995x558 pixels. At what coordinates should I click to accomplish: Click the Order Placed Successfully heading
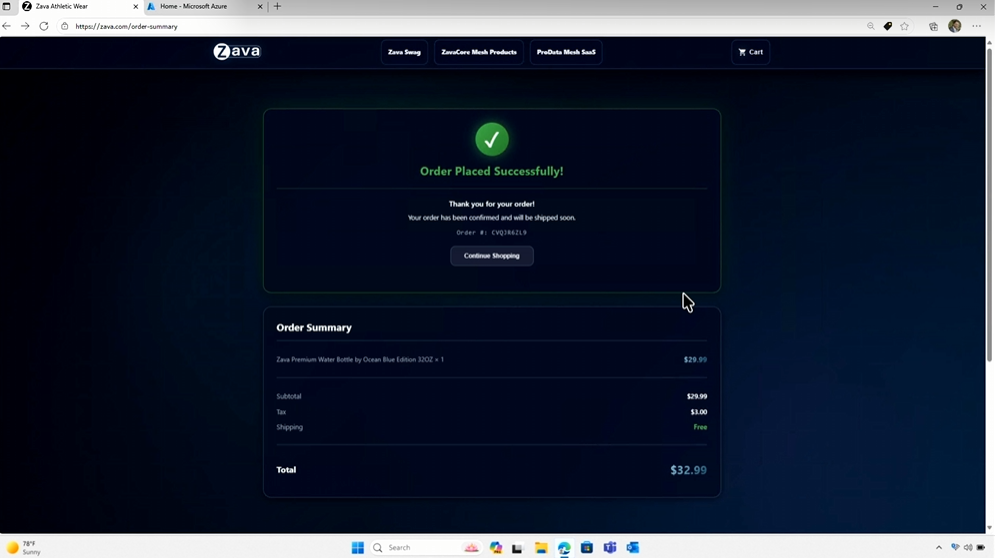click(x=492, y=171)
